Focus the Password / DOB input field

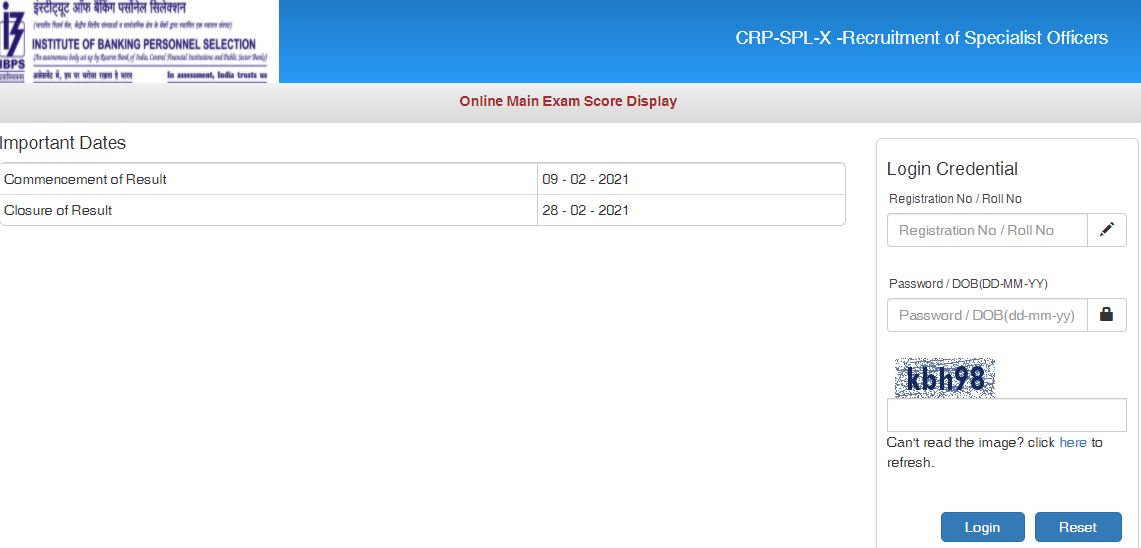click(x=987, y=315)
